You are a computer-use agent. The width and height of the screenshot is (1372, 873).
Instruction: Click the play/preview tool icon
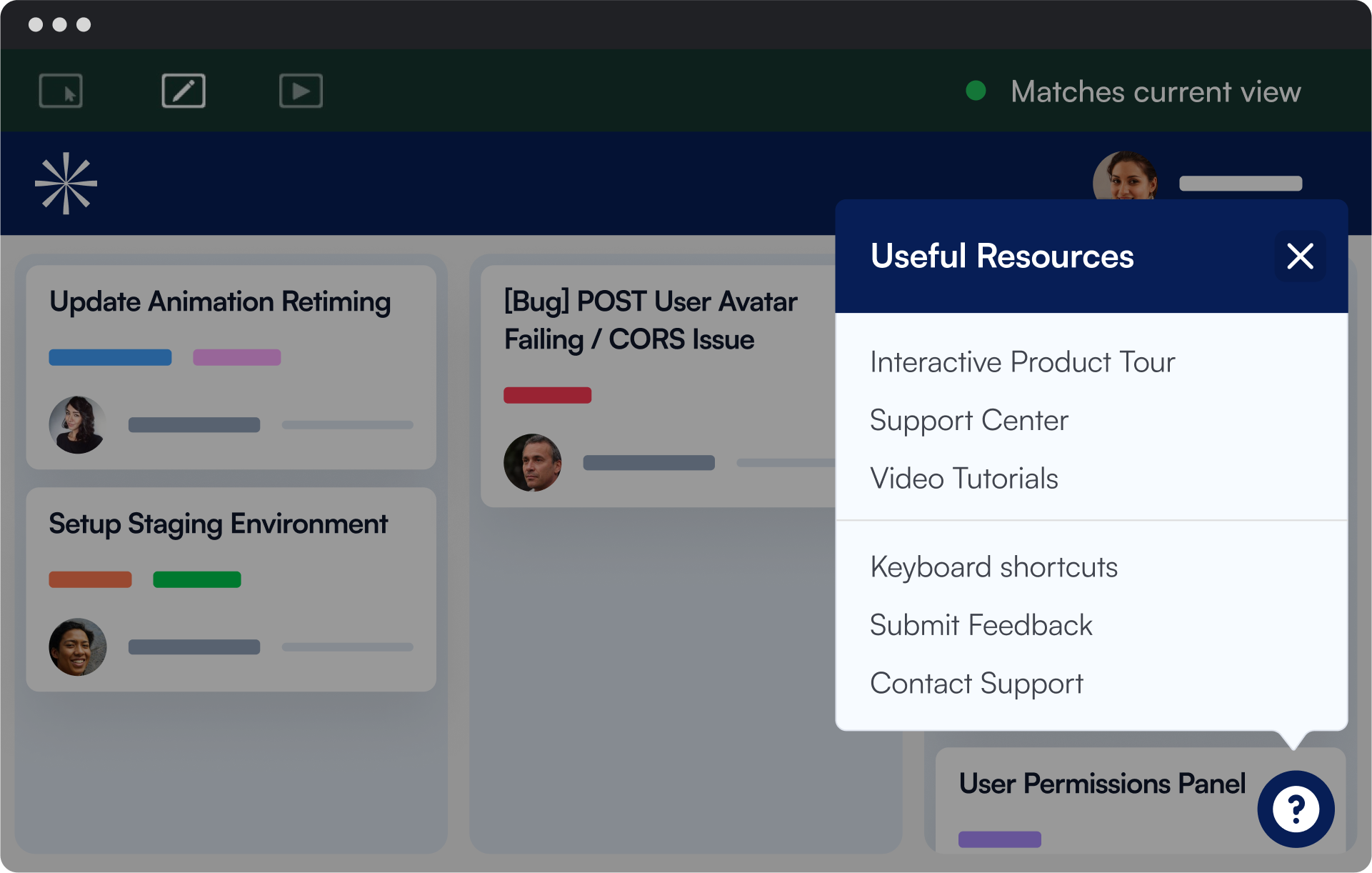coord(301,92)
